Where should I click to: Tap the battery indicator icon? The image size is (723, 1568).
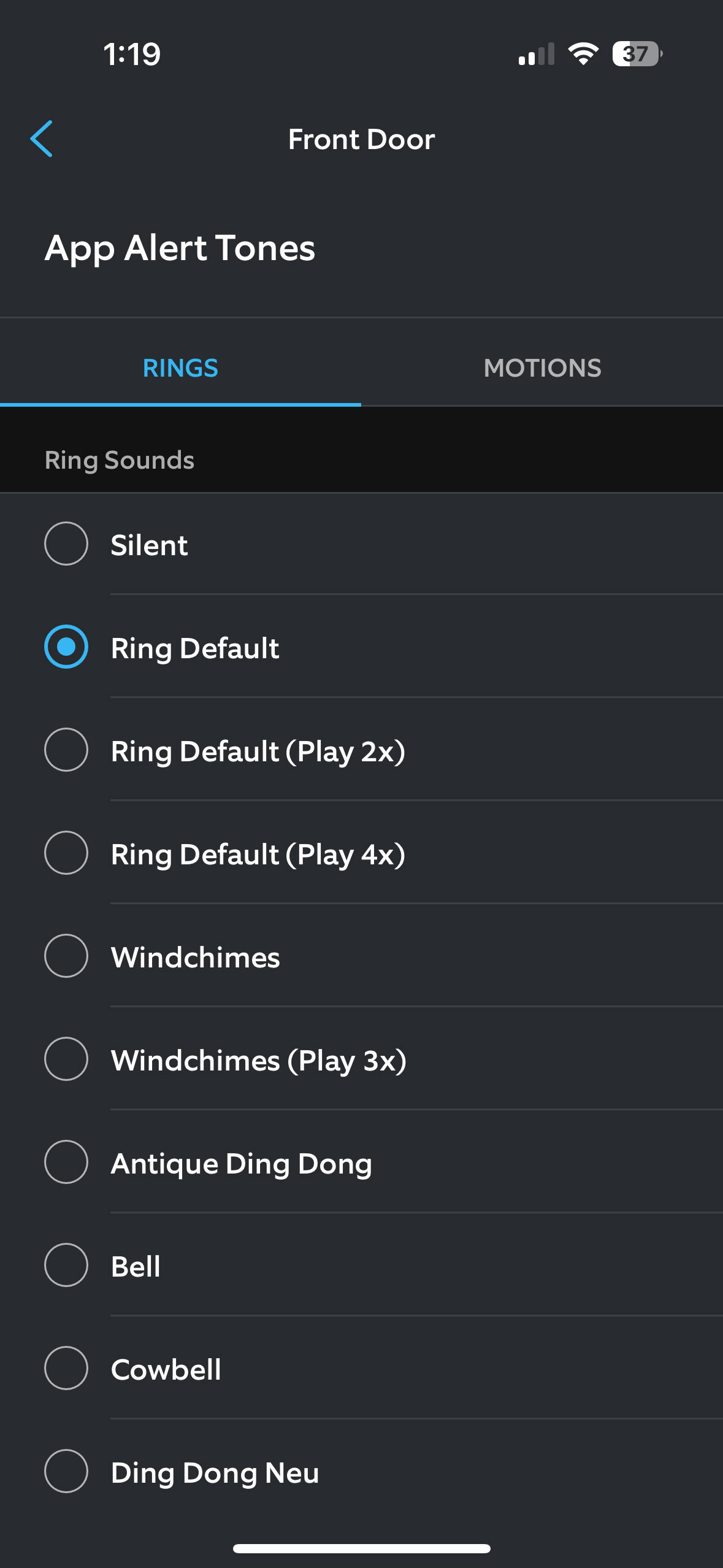pyautogui.click(x=637, y=54)
